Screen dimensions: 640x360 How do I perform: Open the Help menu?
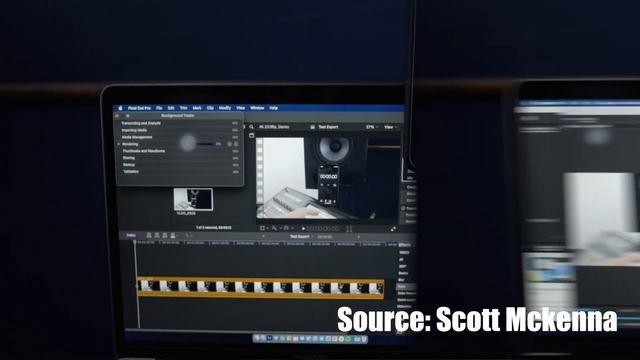click(273, 108)
